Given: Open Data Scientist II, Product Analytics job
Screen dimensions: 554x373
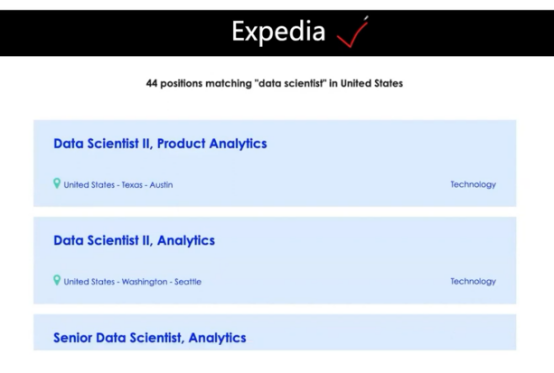Looking at the screenshot, I should click(160, 144).
